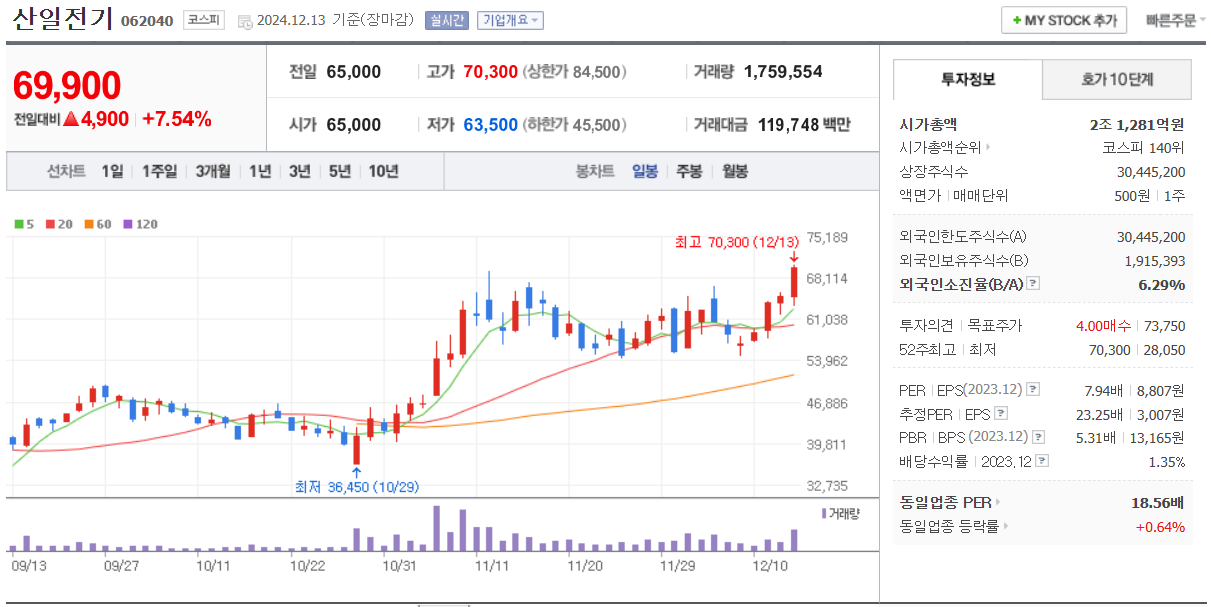Image resolution: width=1211 pixels, height=607 pixels.
Task: Click the 거래량 volume legend marker
Action: click(824, 512)
